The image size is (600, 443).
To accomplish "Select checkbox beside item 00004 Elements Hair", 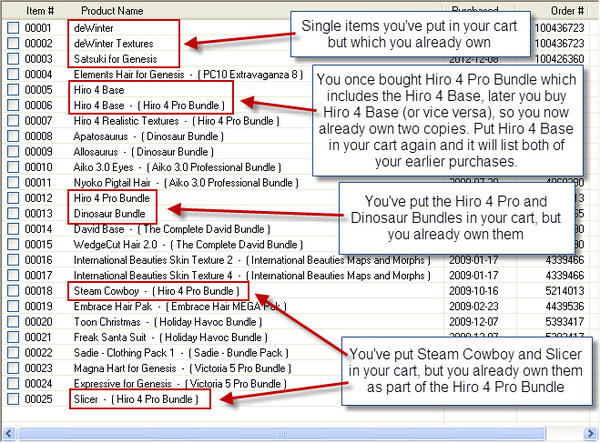I will click(13, 74).
